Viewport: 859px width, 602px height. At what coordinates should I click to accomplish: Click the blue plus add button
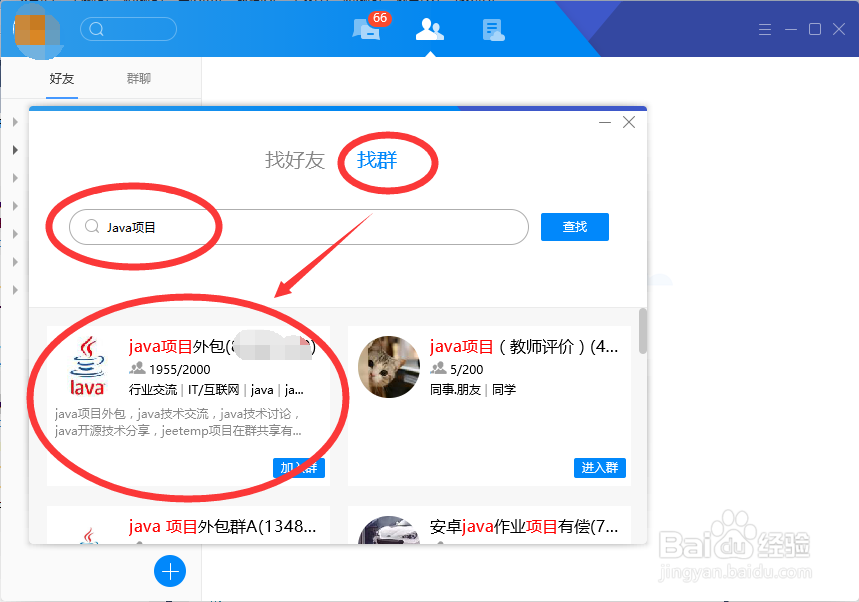pos(170,571)
